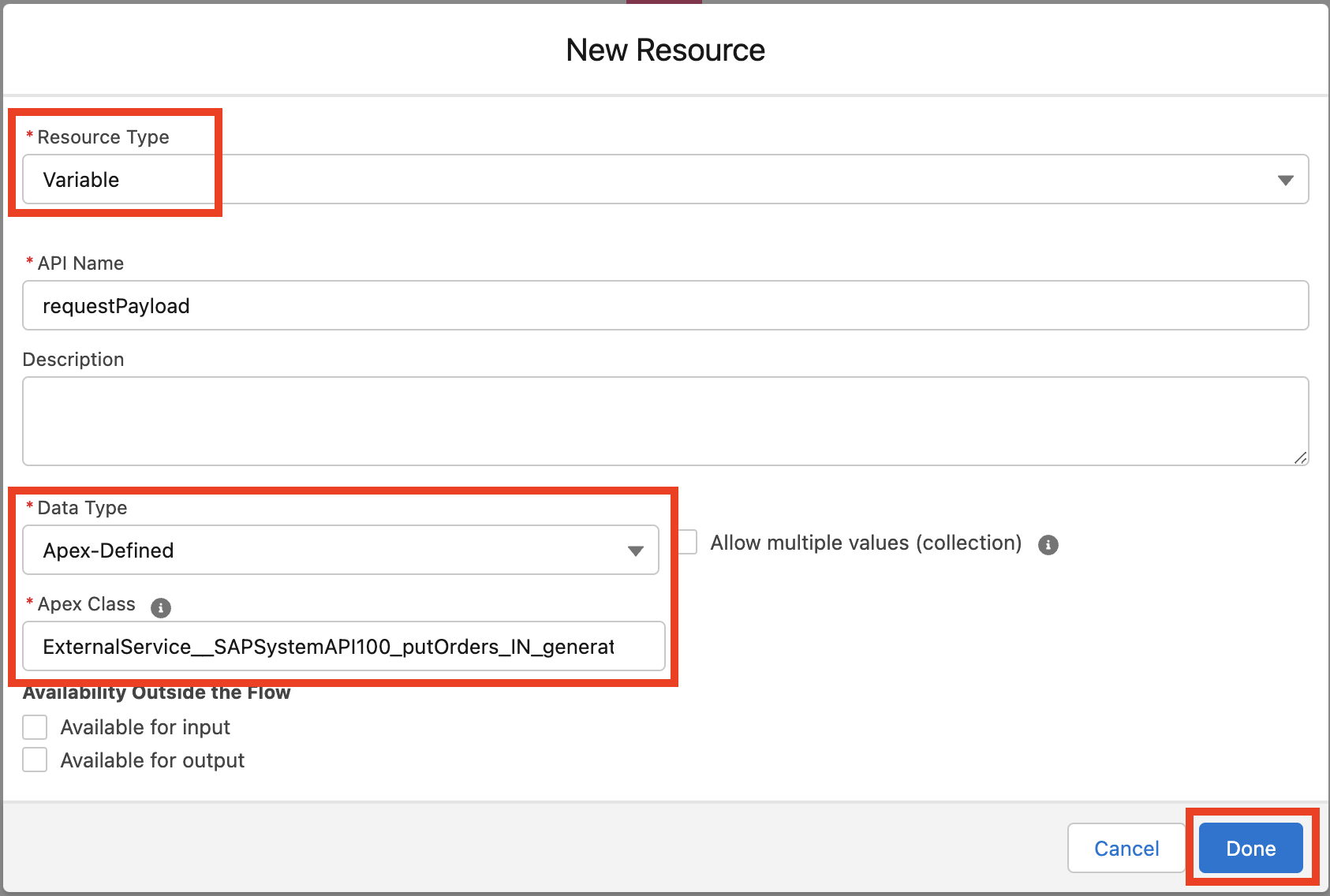Select the Apex-Defined value text in Data Type
Viewport: 1330px width, 896px height.
(x=109, y=551)
